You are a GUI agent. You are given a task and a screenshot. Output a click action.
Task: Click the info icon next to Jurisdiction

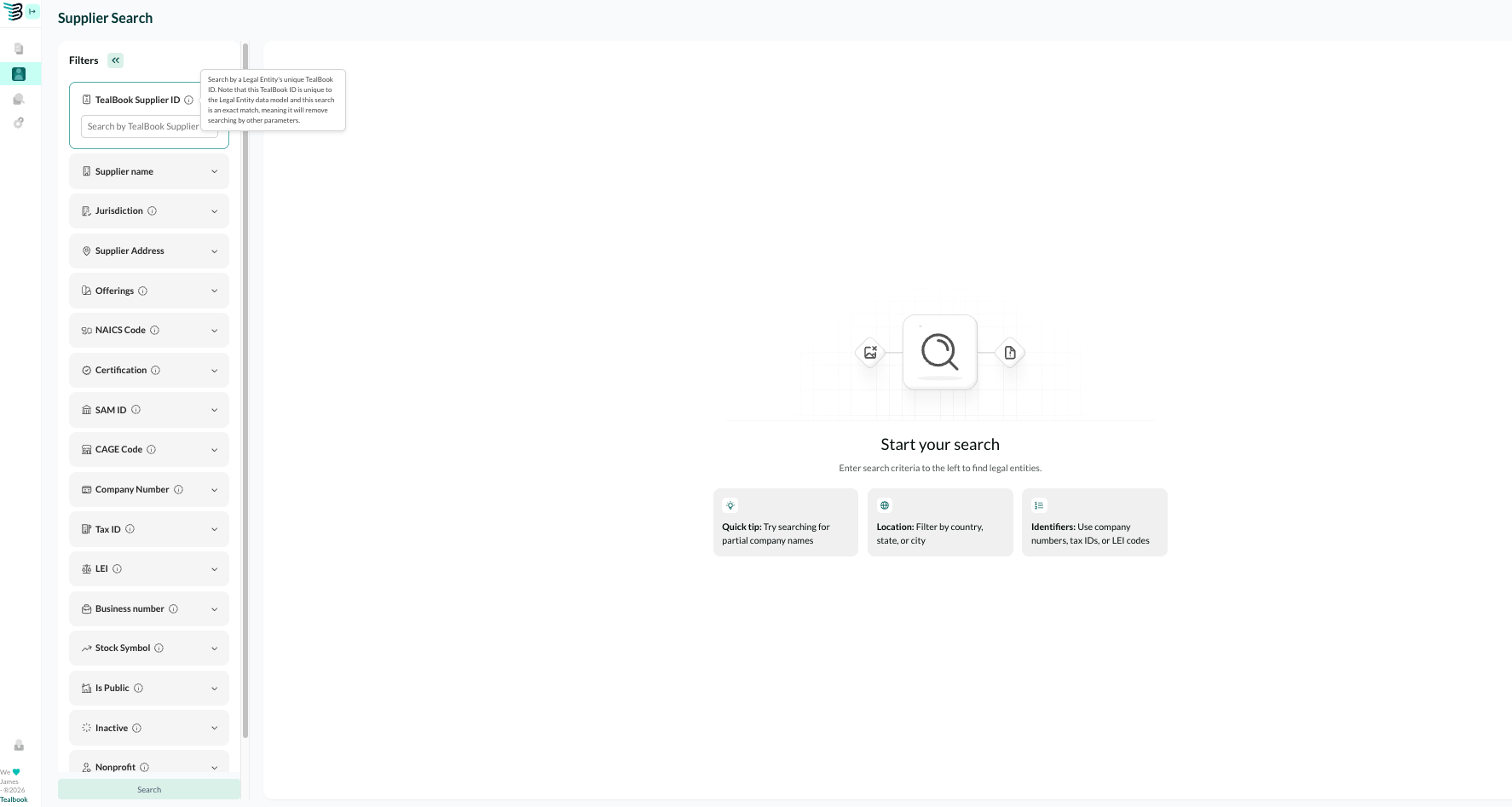(x=151, y=210)
